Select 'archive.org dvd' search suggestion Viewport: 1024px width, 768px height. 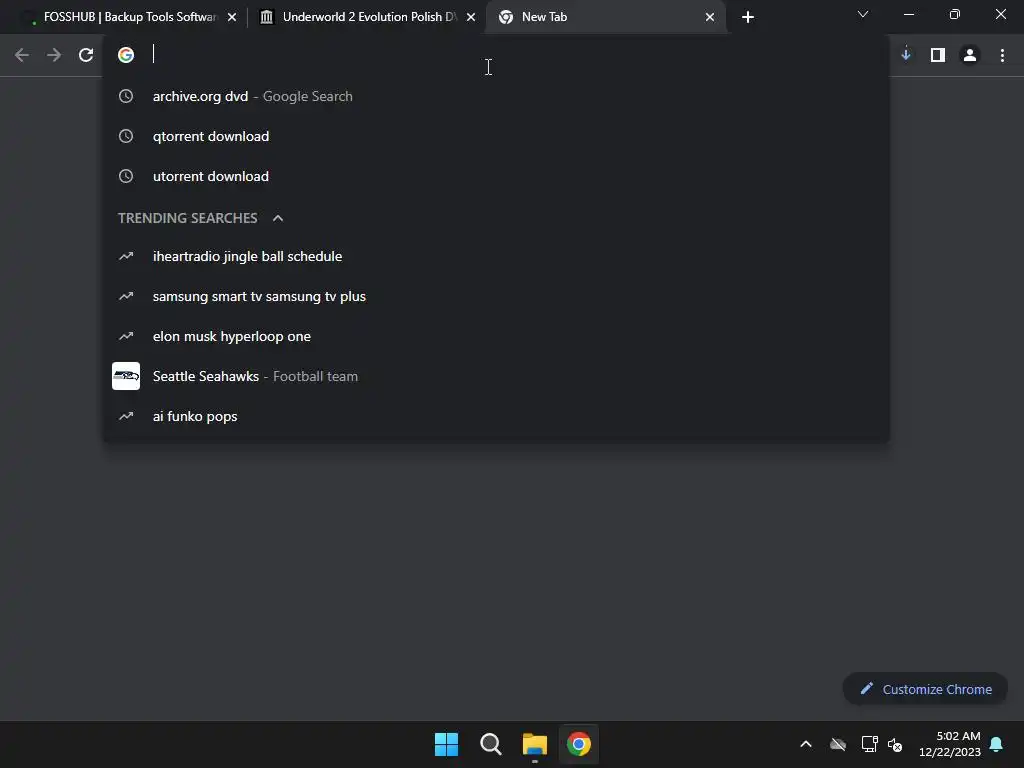click(x=496, y=96)
